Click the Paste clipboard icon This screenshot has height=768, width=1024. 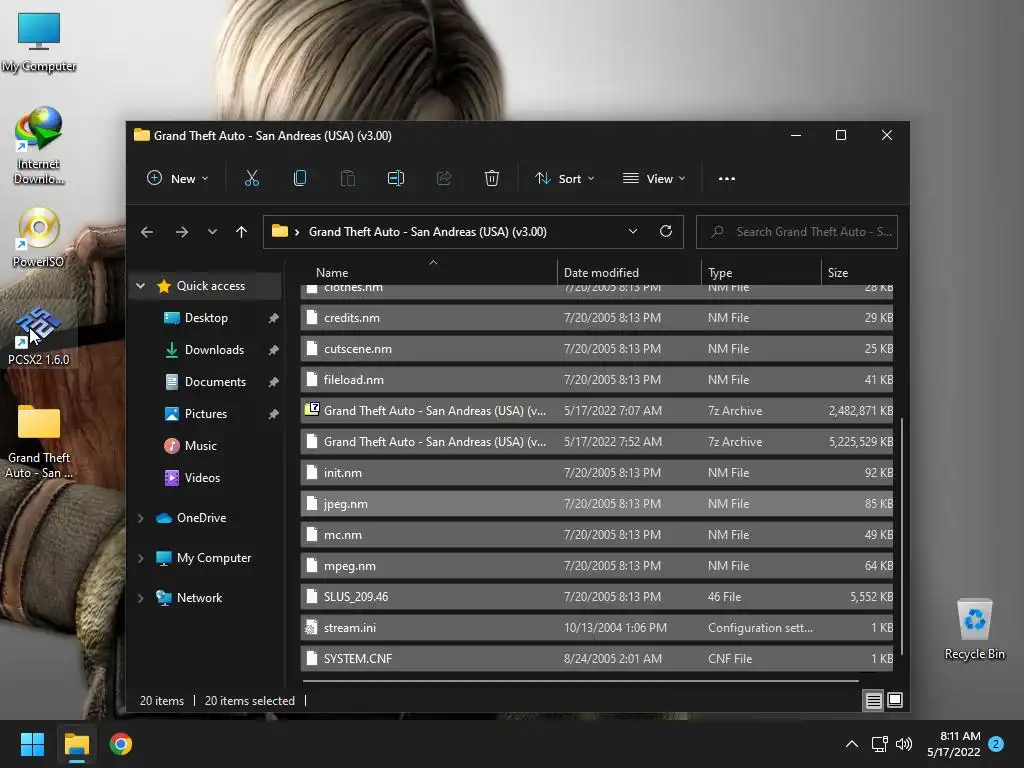coord(347,178)
